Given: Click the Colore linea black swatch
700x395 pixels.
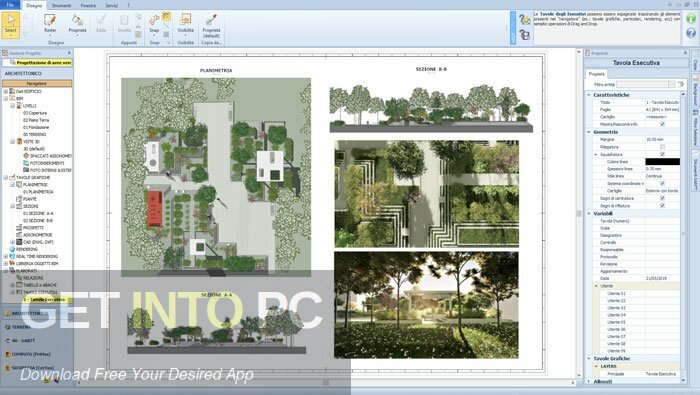Looking at the screenshot, I should coord(662,162).
